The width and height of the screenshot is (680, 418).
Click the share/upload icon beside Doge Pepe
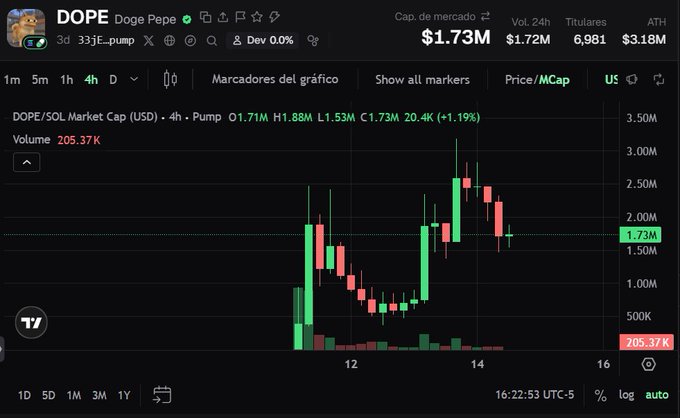click(222, 17)
